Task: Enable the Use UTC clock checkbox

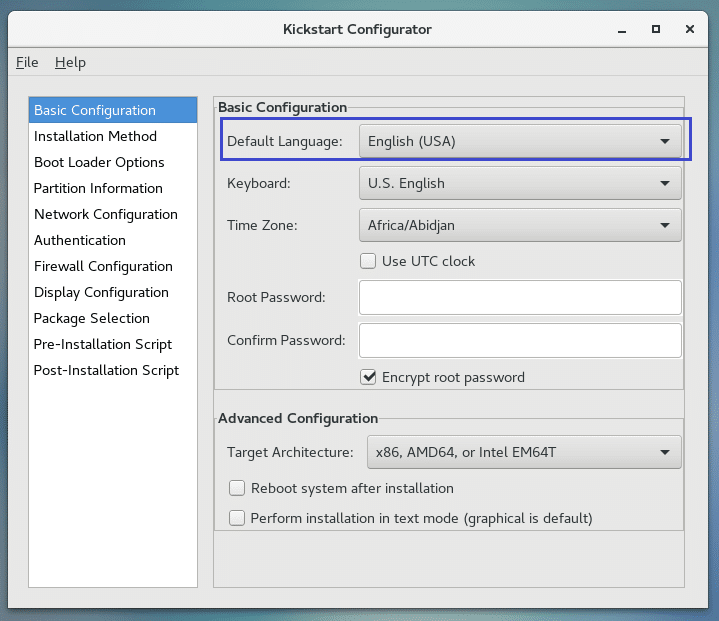Action: pyautogui.click(x=368, y=261)
